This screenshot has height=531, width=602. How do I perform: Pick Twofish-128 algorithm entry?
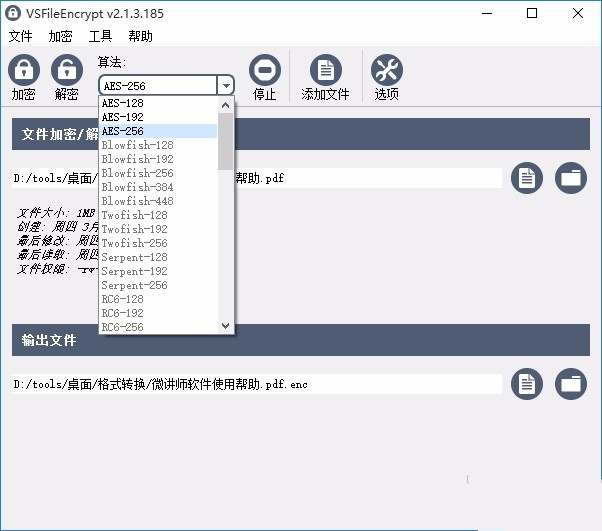[x=158, y=215]
